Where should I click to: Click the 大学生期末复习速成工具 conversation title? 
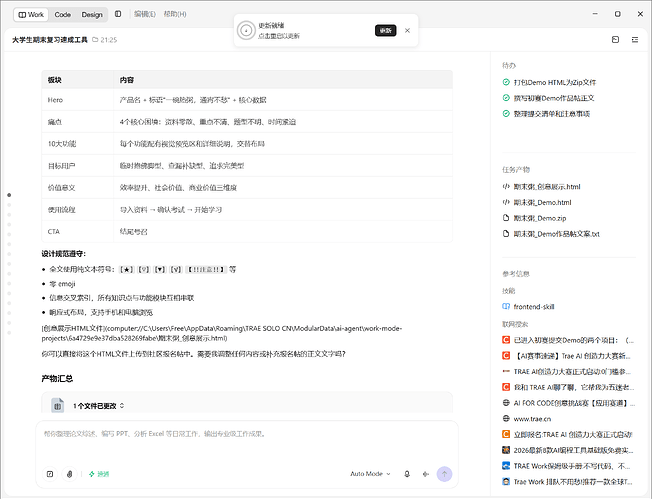tap(49, 40)
